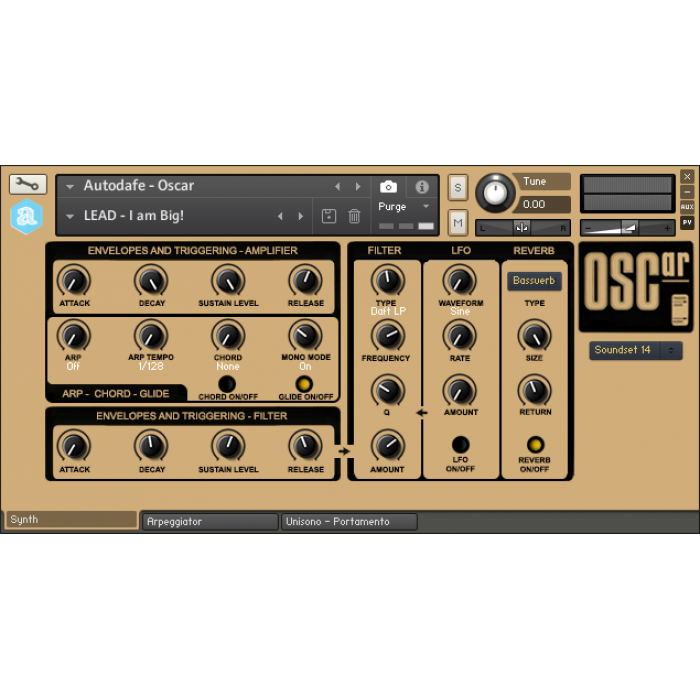Click the AUX button on right edge
Screen dimensions: 700x700
coord(687,207)
